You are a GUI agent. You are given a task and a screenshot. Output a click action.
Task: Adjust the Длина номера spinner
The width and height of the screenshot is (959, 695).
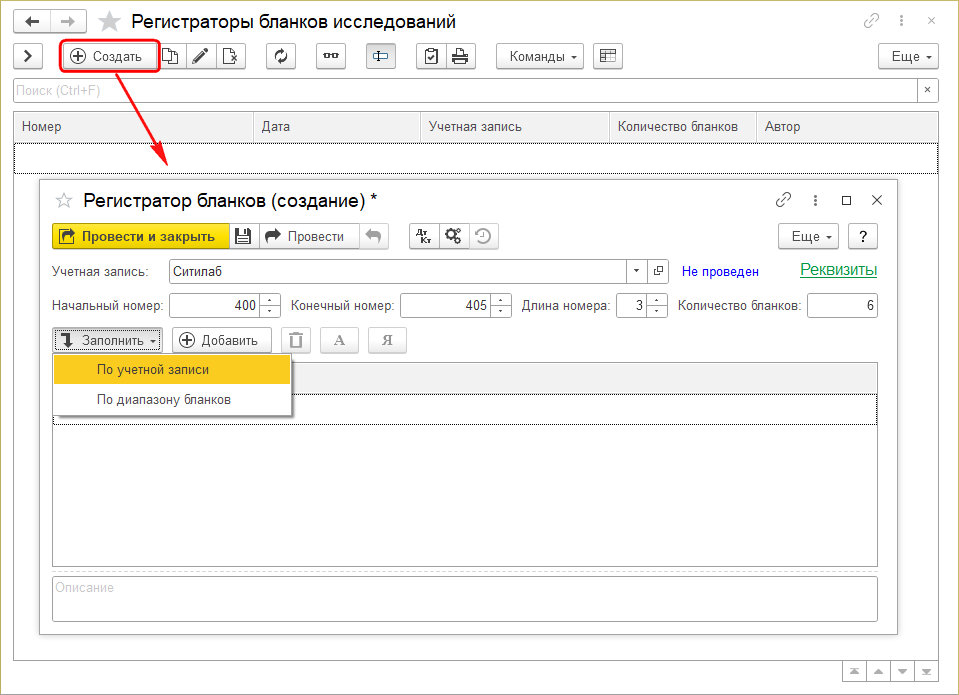657,305
